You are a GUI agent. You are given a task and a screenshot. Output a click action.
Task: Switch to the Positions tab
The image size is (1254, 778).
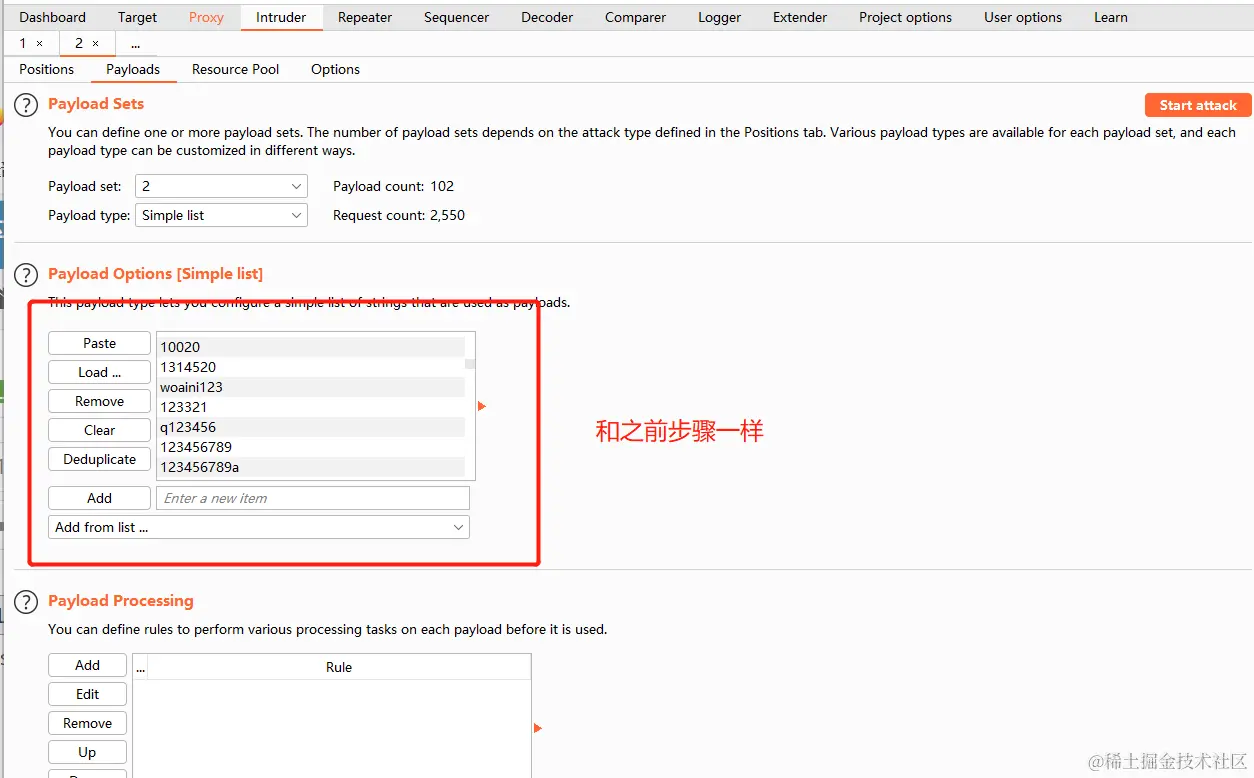[x=46, y=69]
